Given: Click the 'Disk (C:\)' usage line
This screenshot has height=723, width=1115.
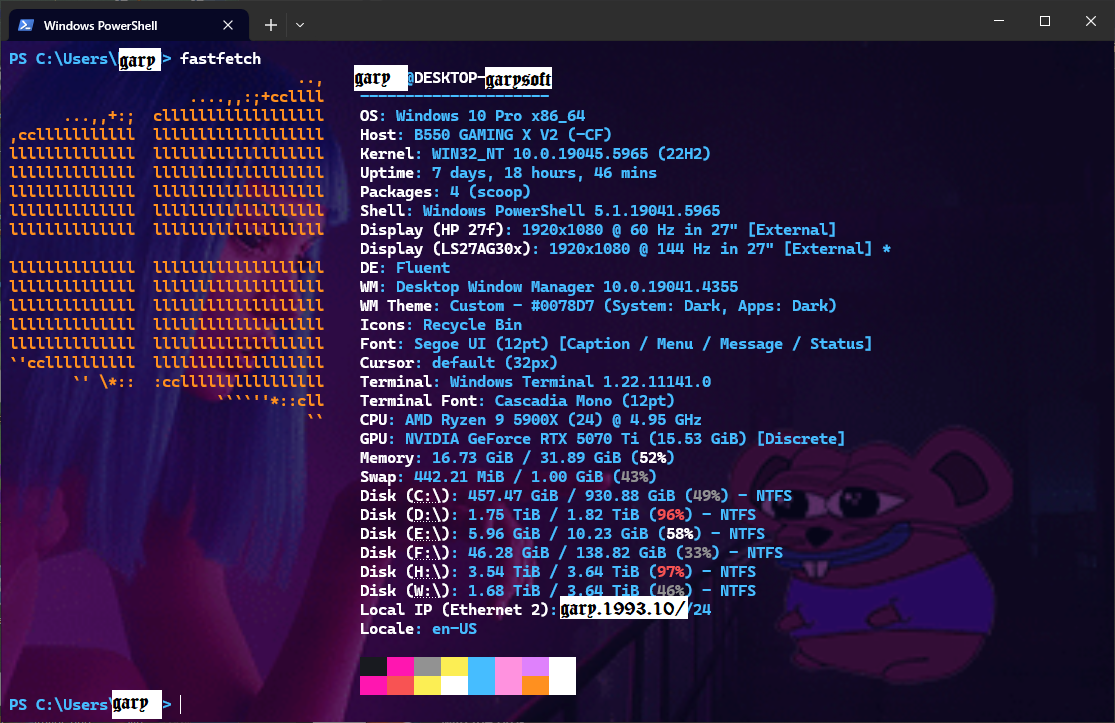Looking at the screenshot, I should coord(576,496).
